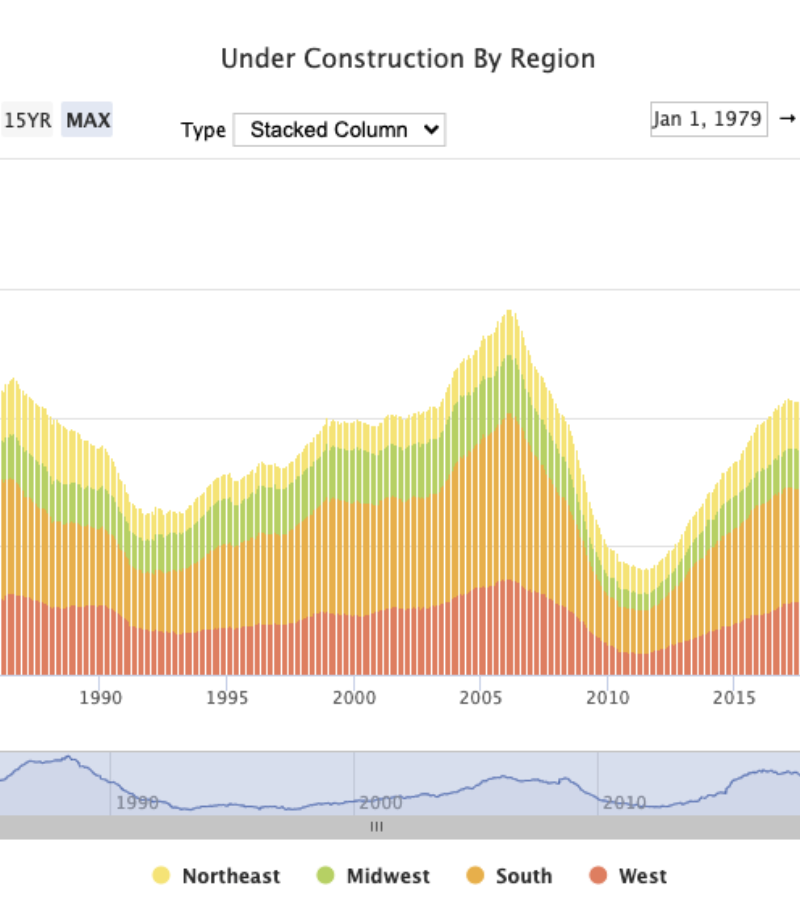Click the 2000 mark in the navigator

pyautogui.click(x=380, y=802)
